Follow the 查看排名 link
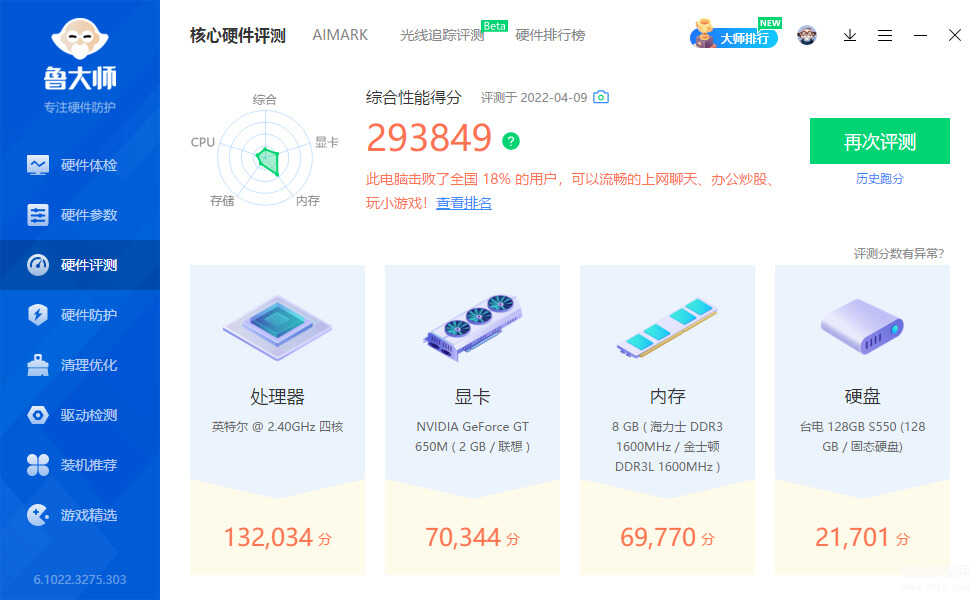This screenshot has width=980, height=600. click(464, 203)
